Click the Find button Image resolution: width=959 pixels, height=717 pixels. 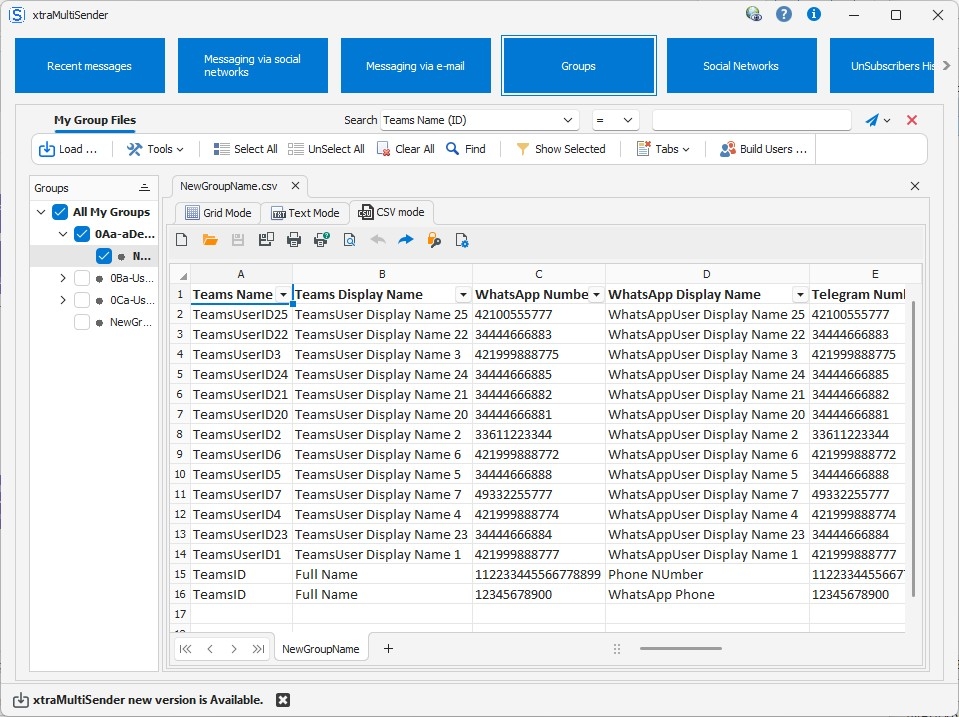[466, 149]
